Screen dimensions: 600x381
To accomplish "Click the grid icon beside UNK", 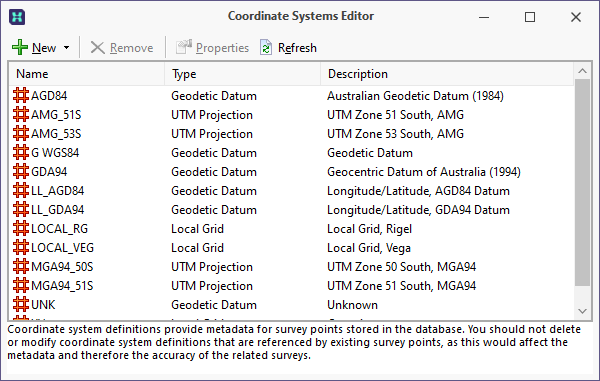I will (x=21, y=304).
